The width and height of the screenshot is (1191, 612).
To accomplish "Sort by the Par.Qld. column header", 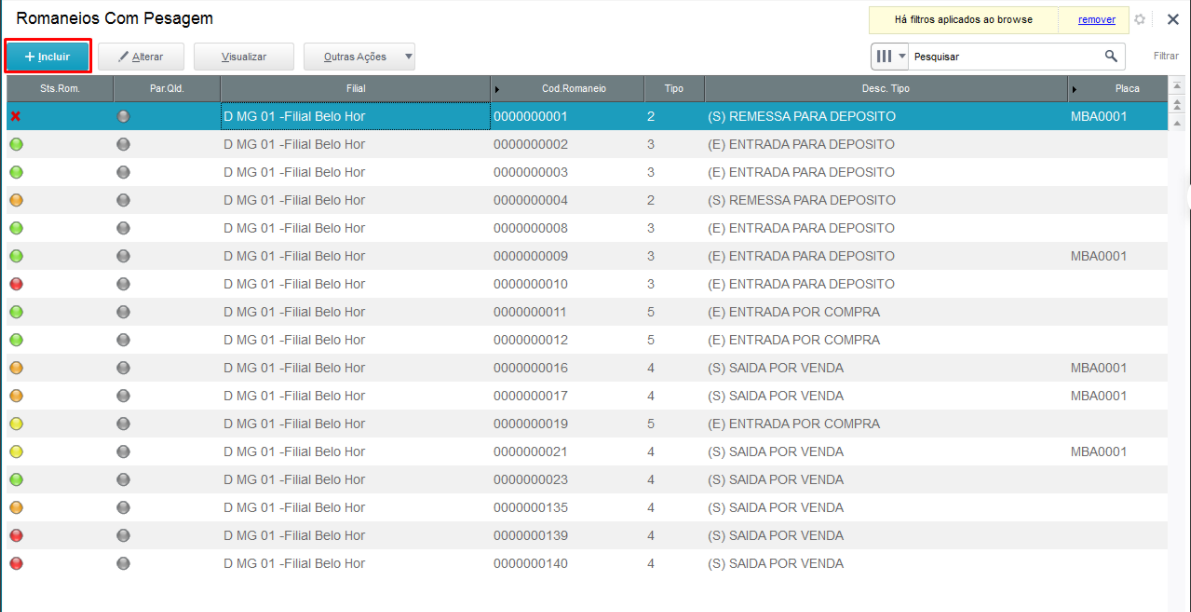I will tap(167, 89).
